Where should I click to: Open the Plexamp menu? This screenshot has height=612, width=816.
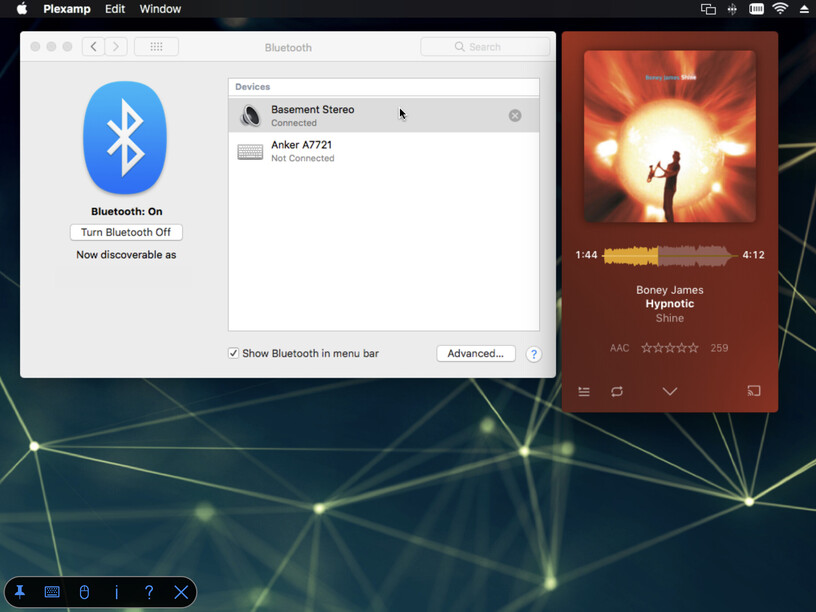(67, 9)
